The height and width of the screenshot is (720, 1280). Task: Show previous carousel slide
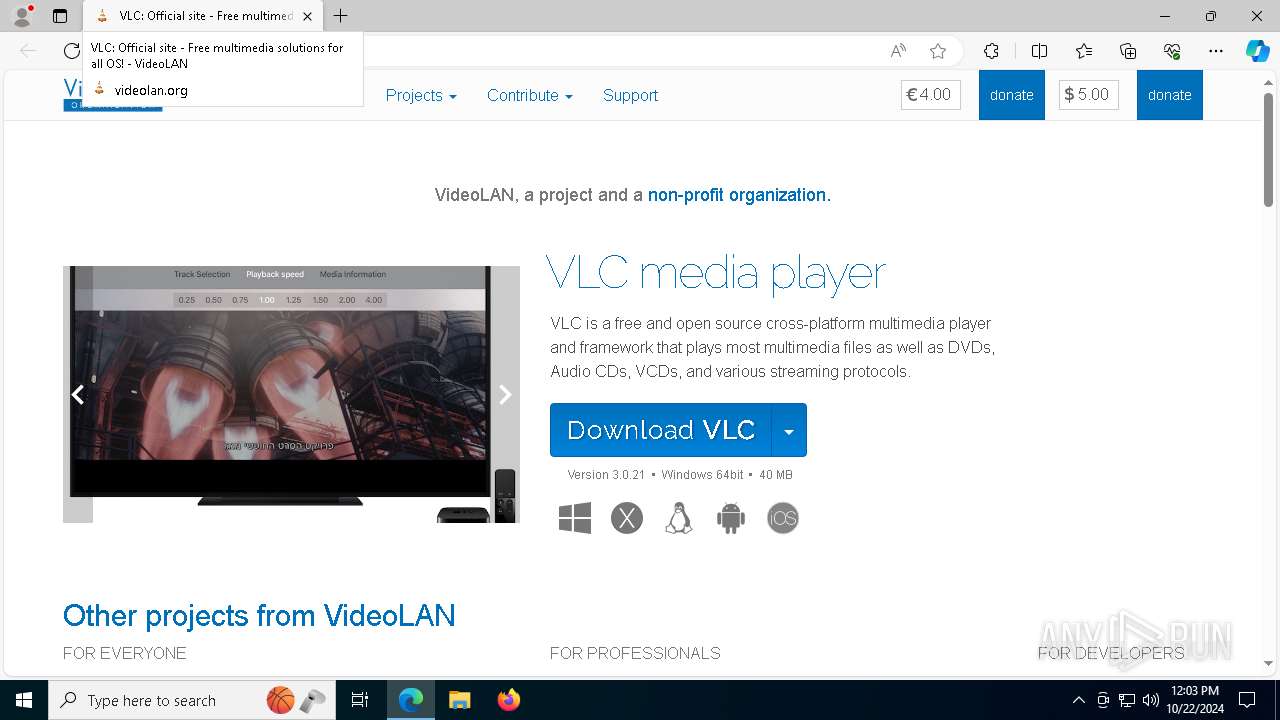click(x=78, y=395)
